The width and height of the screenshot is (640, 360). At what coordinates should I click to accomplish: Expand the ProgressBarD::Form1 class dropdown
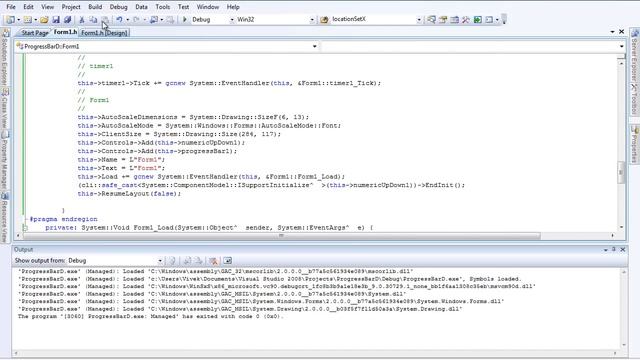click(x=314, y=47)
